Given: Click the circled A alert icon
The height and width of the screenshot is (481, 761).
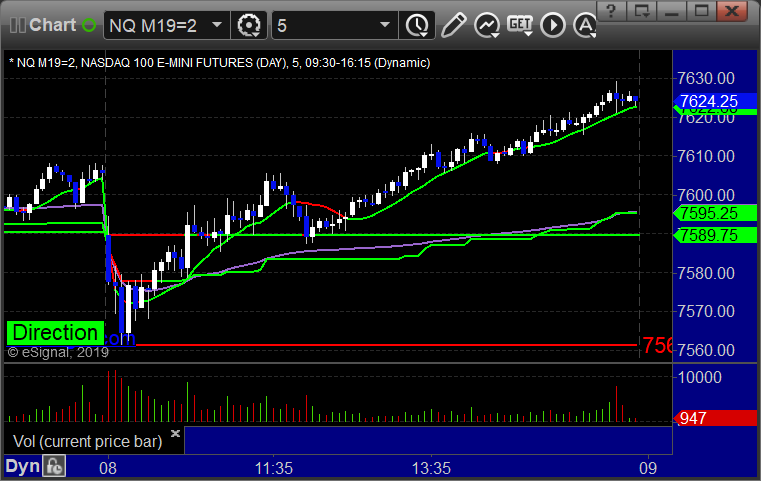Looking at the screenshot, I should pyautogui.click(x=585, y=25).
